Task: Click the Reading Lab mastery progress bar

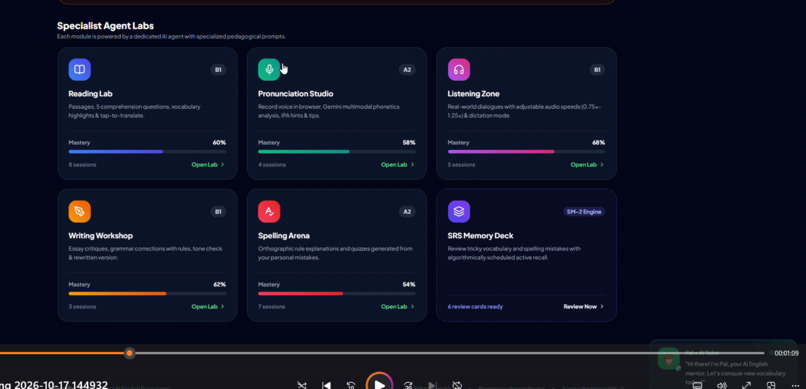Action: (147, 152)
